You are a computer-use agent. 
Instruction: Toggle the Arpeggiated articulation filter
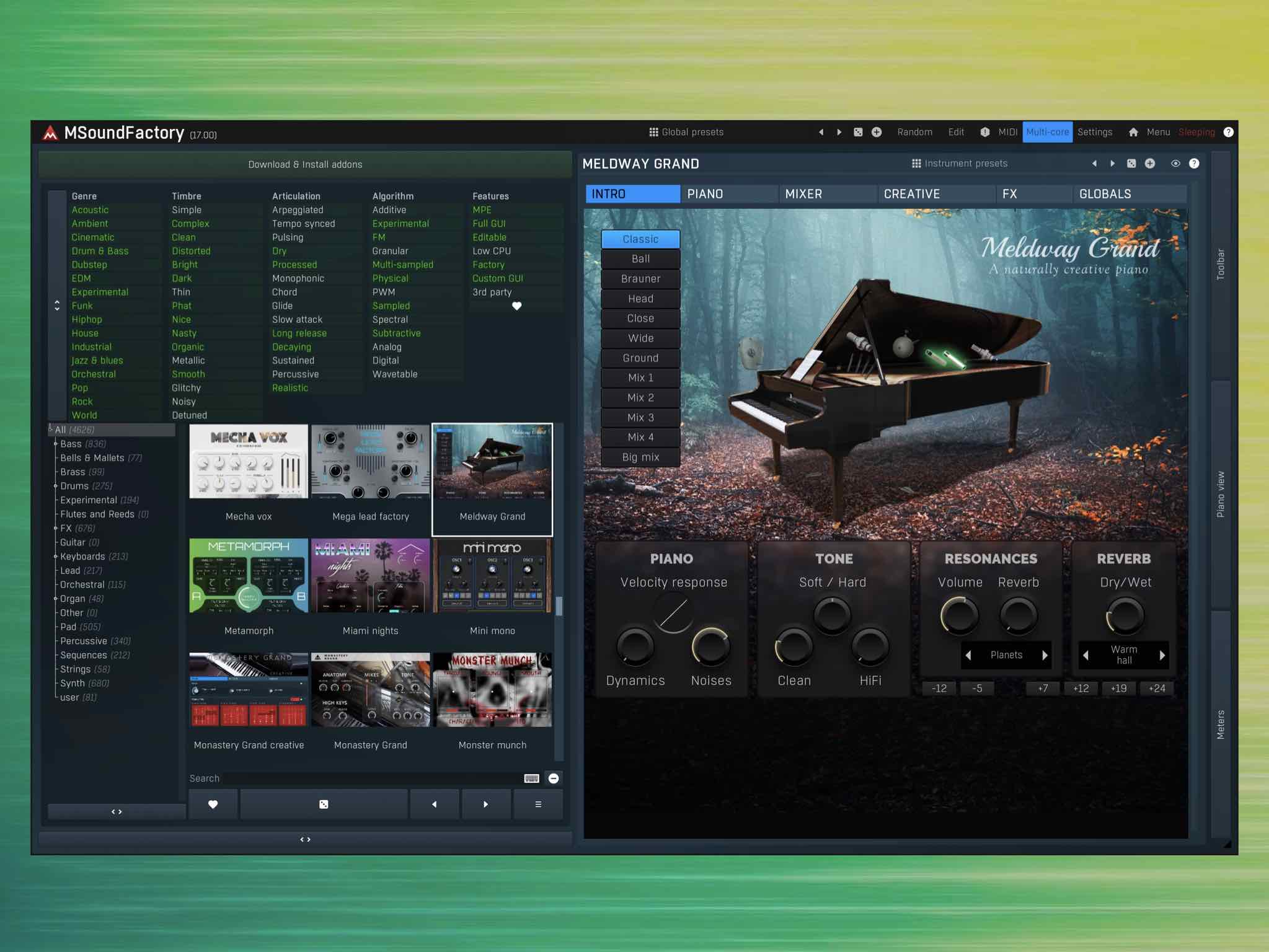coord(298,210)
